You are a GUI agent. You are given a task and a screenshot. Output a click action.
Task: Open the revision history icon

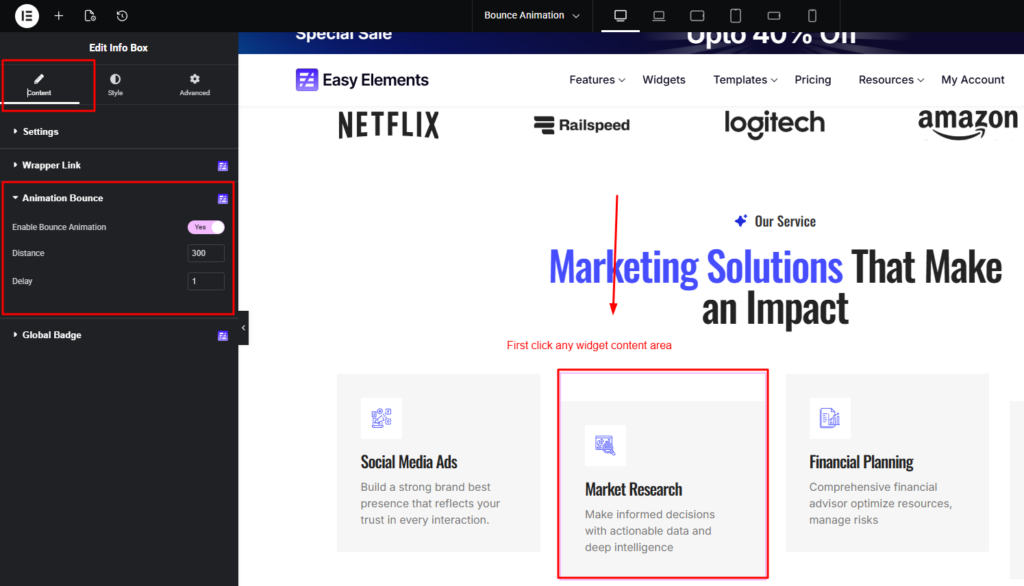pyautogui.click(x=122, y=16)
